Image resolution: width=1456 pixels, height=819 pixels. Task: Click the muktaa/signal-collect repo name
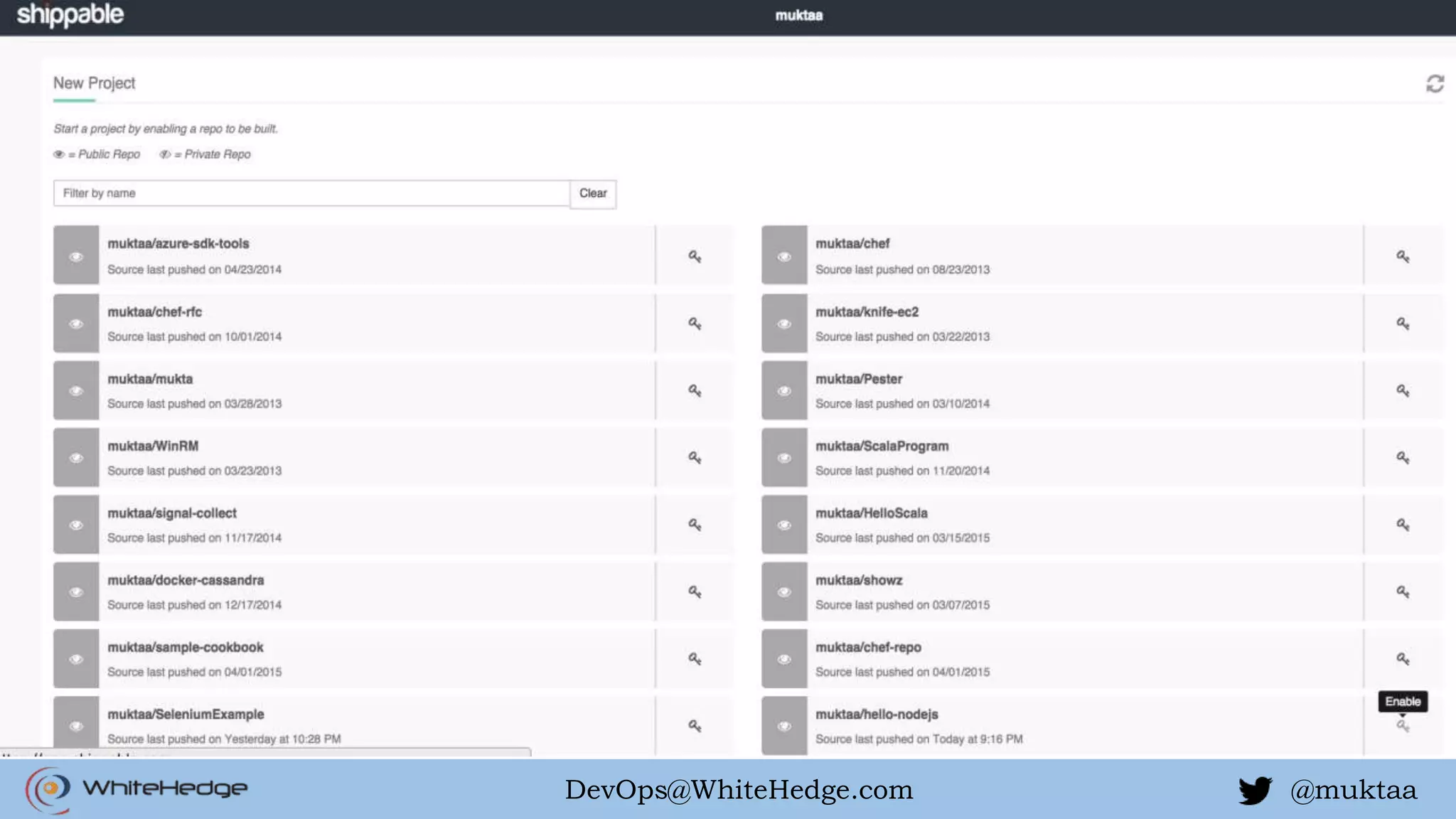[172, 513]
